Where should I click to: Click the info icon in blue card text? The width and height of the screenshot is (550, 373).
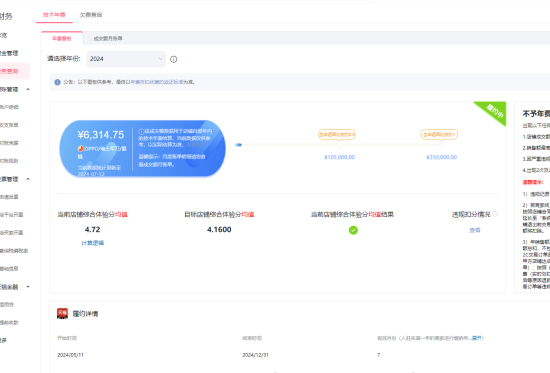point(141,132)
